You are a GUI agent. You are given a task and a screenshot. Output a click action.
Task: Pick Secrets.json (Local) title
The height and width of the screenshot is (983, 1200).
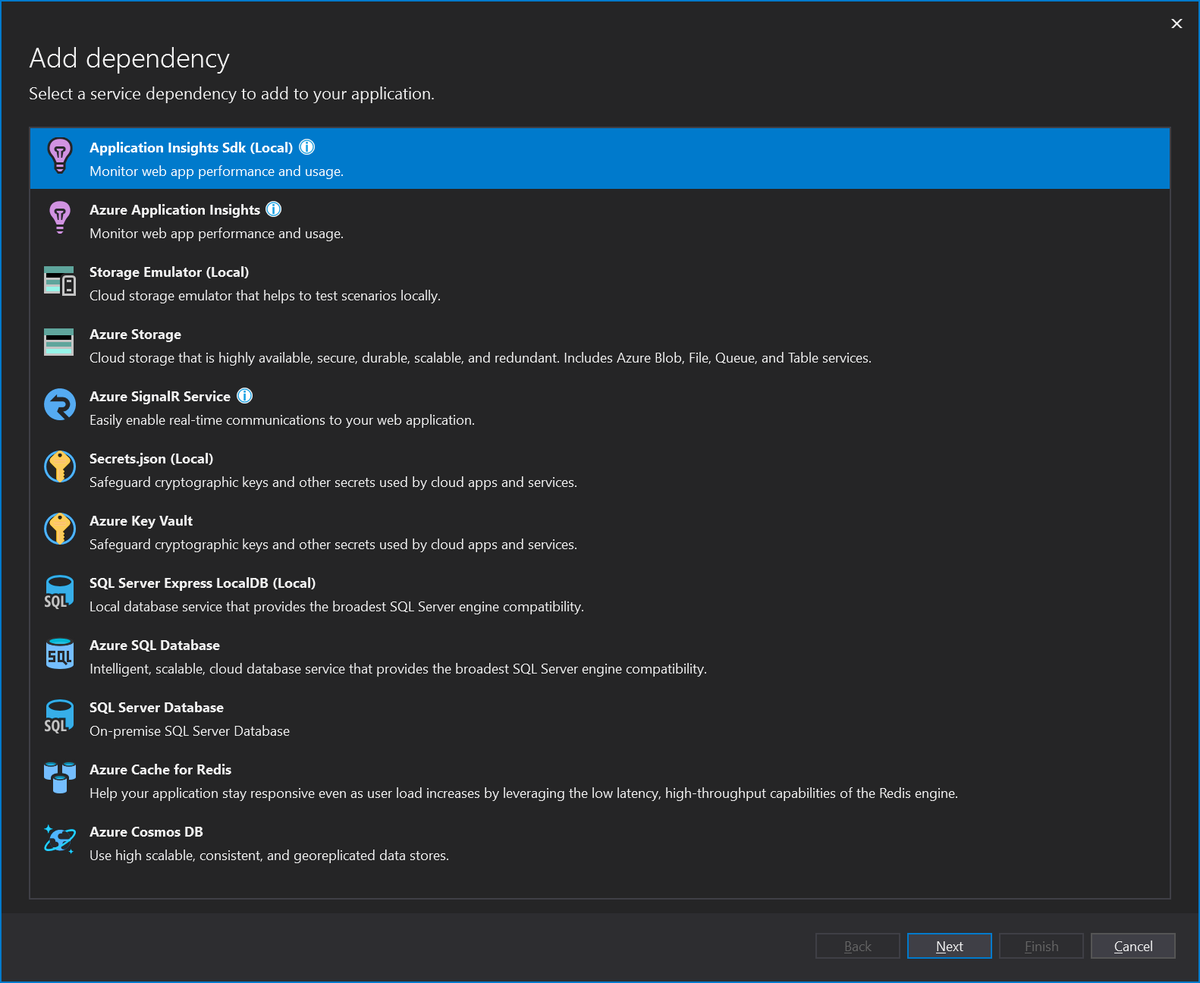(x=151, y=459)
